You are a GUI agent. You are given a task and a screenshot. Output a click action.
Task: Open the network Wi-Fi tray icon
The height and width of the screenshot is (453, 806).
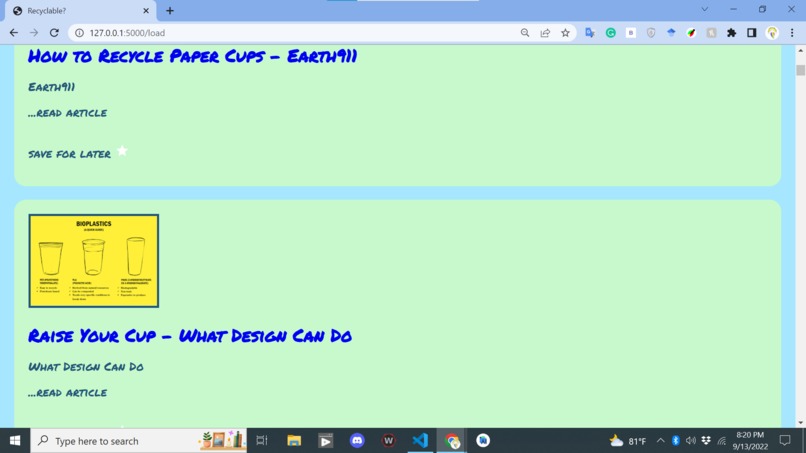[x=722, y=441]
